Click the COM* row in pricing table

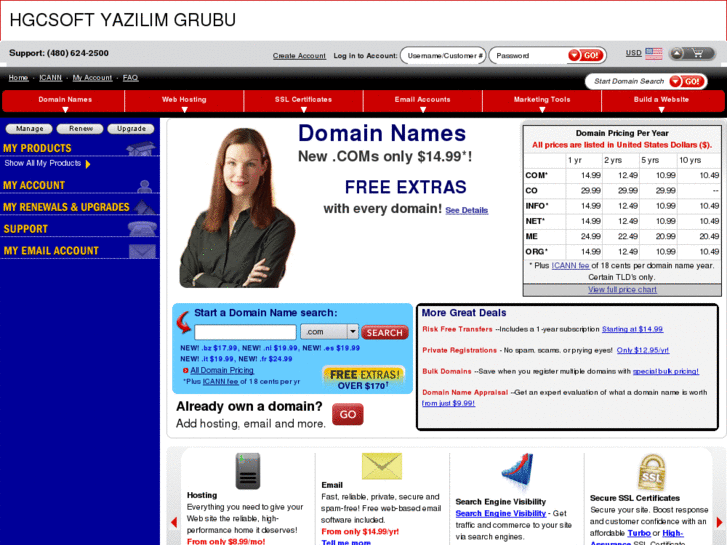622,175
